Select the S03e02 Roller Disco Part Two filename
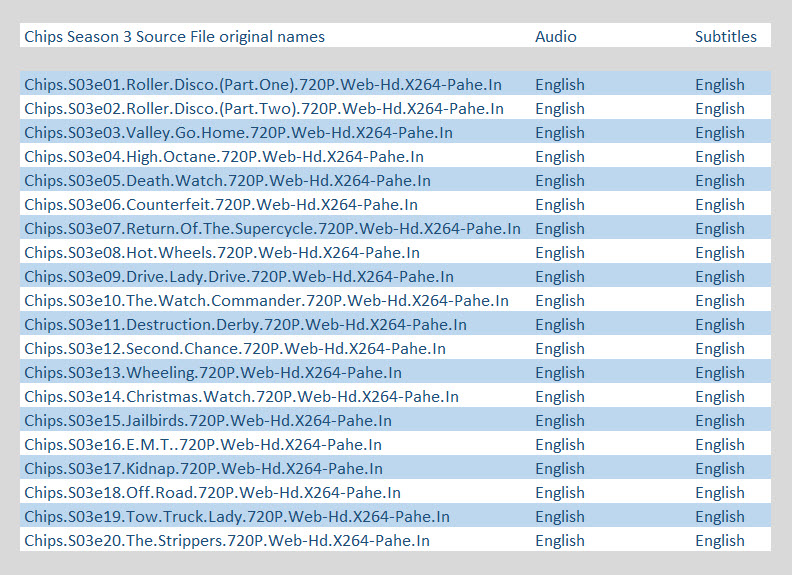Viewport: 792px width, 575px height. tap(264, 109)
